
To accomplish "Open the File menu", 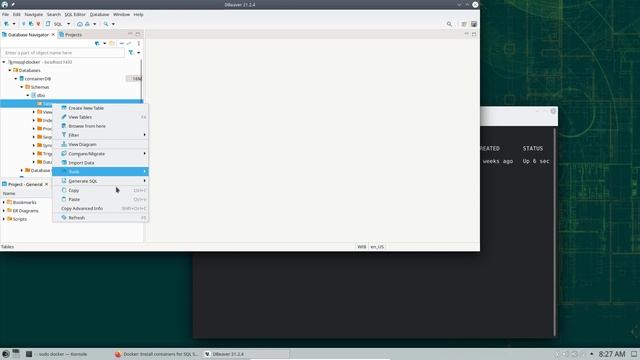I will click(6, 14).
